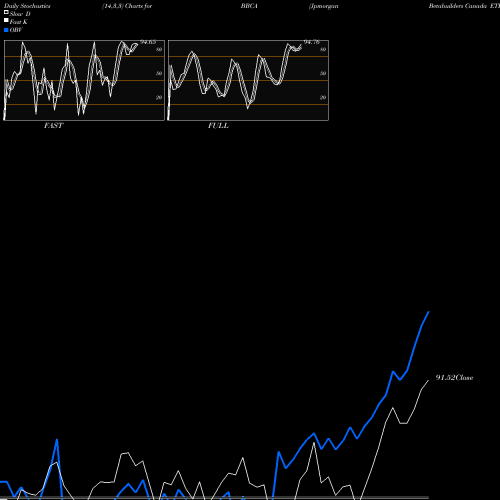Click the end of the blue OBV line
Image resolution: width=500 pixels, height=500 pixels.
point(429,312)
